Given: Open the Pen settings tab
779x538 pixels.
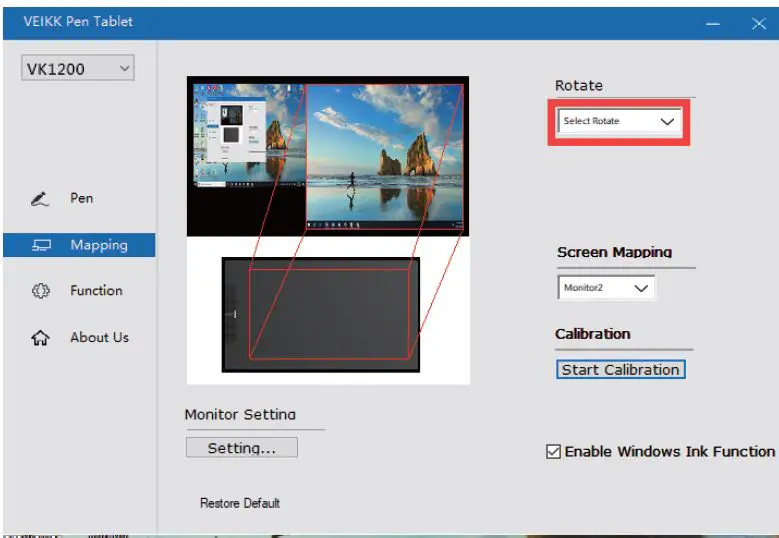Looking at the screenshot, I should (81, 198).
